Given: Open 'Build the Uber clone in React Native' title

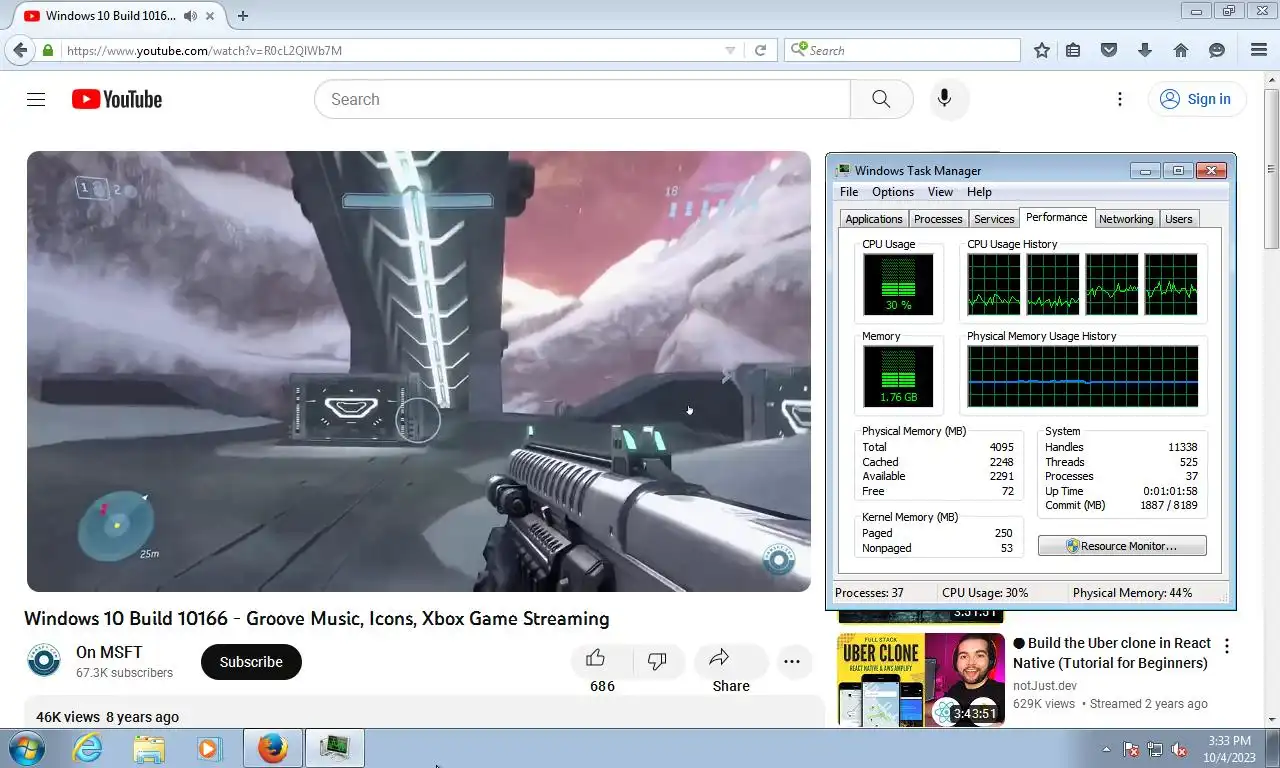Looking at the screenshot, I should (1111, 653).
